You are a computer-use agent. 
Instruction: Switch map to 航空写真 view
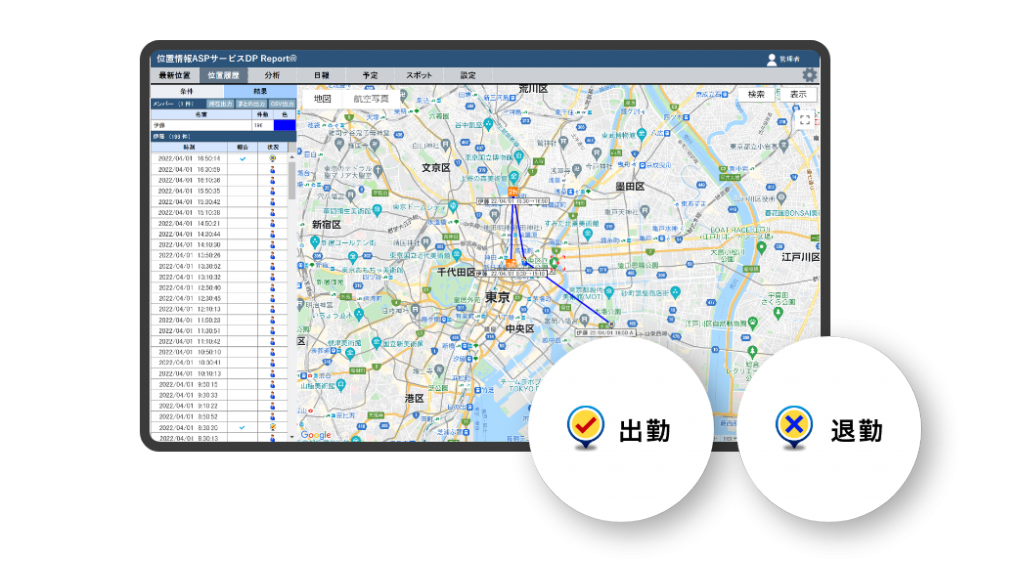tap(371, 99)
